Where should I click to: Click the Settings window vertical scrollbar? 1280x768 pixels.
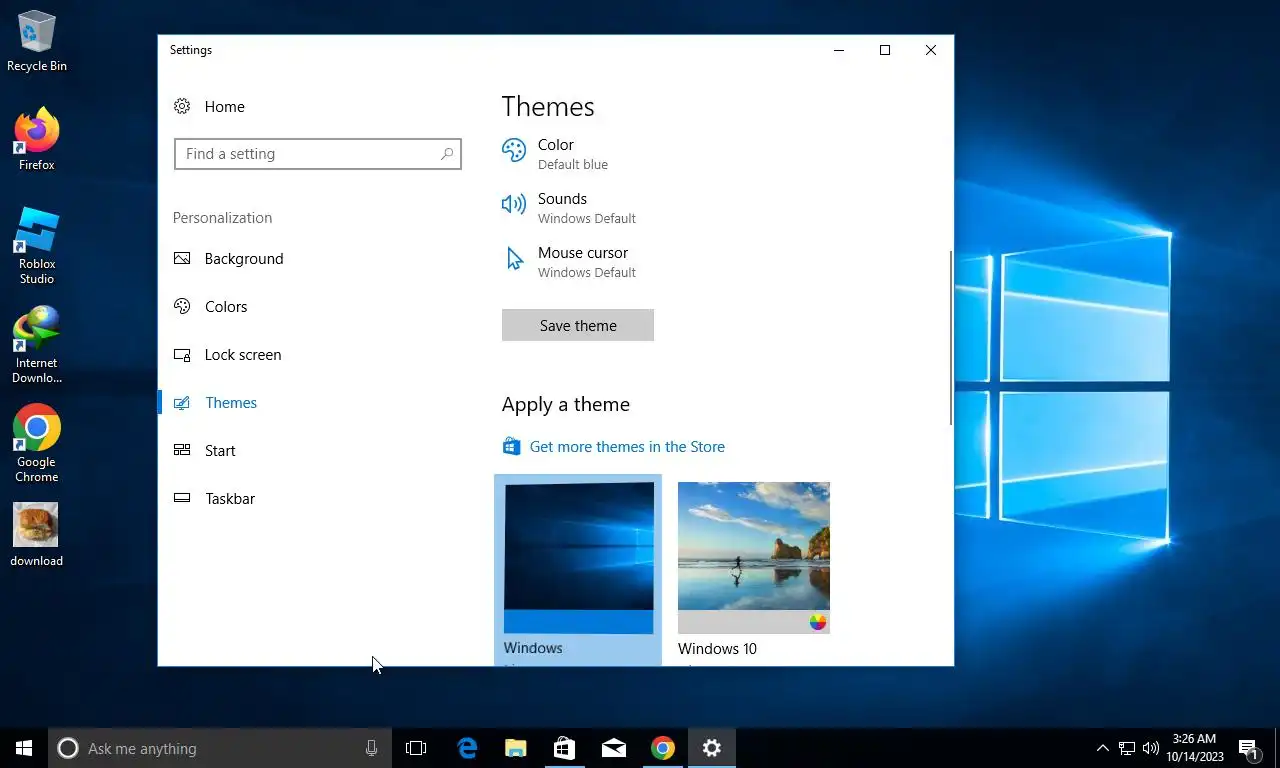[950, 338]
